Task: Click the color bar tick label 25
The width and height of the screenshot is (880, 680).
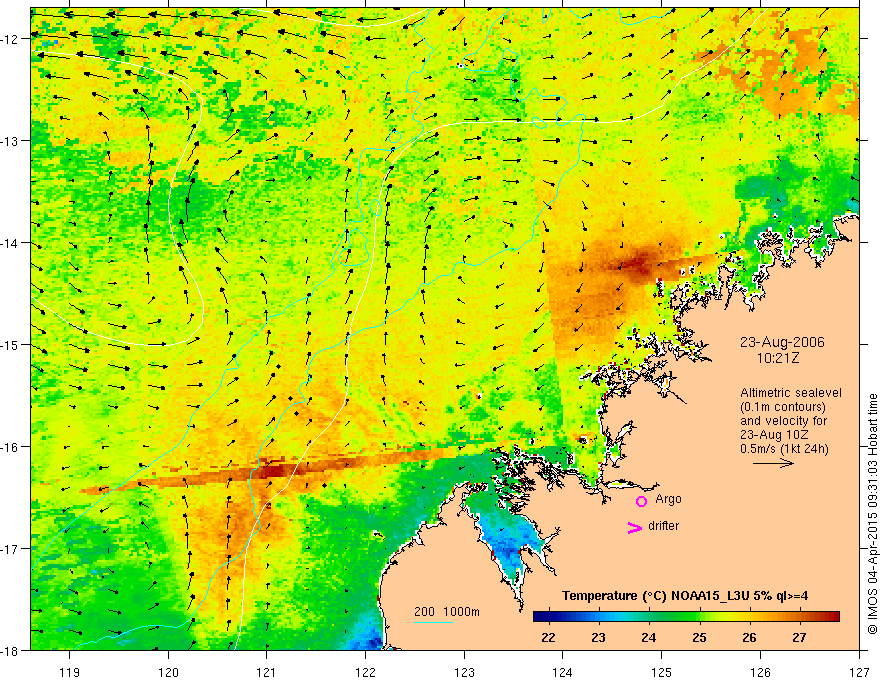Action: point(699,638)
